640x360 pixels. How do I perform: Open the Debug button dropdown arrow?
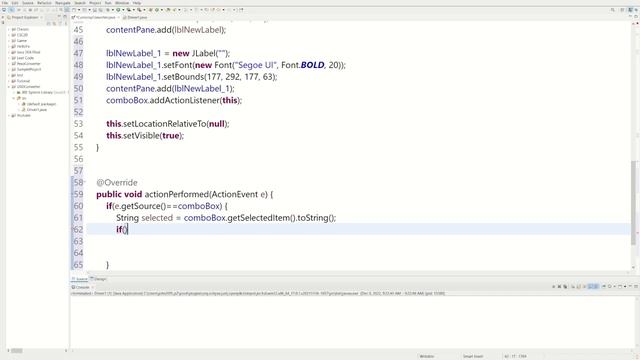[x=113, y=10]
